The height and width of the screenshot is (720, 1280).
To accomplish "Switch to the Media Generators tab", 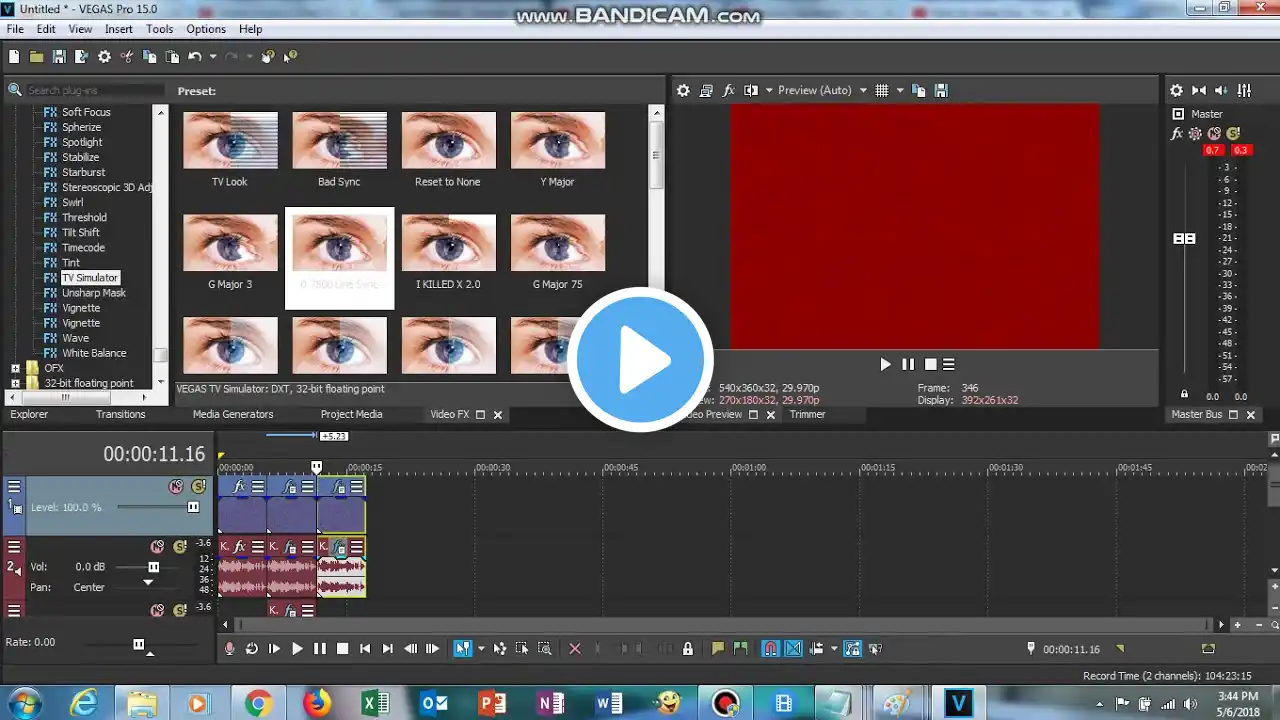I will click(233, 414).
